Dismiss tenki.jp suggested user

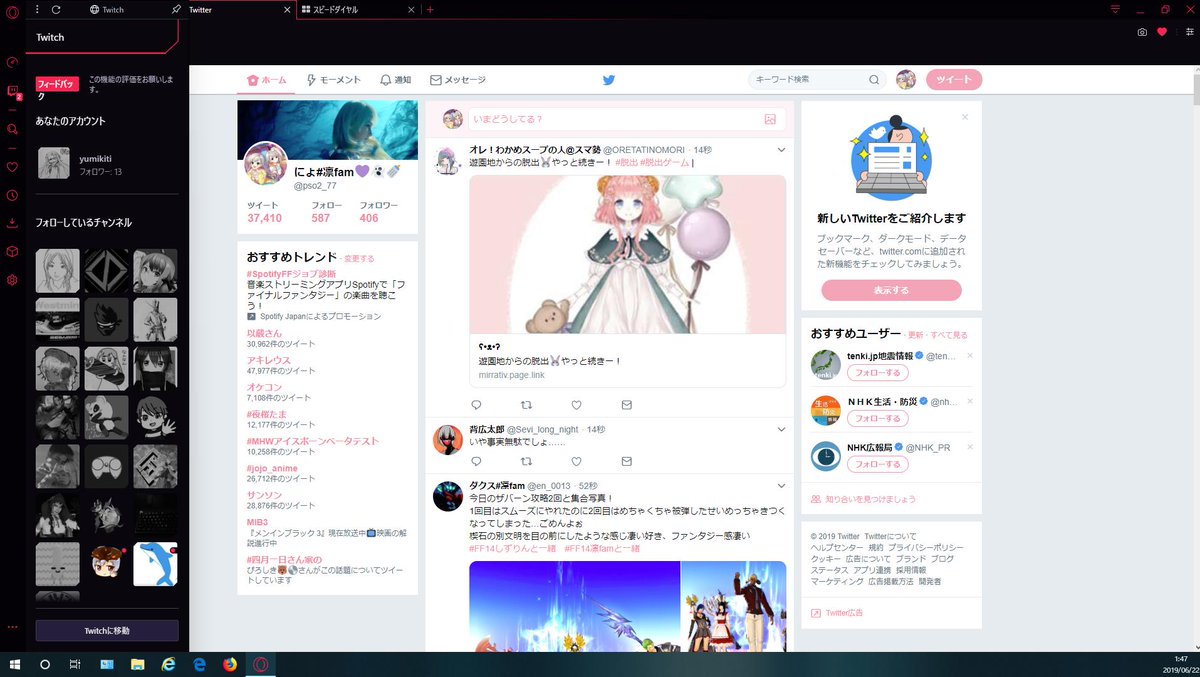click(x=970, y=356)
